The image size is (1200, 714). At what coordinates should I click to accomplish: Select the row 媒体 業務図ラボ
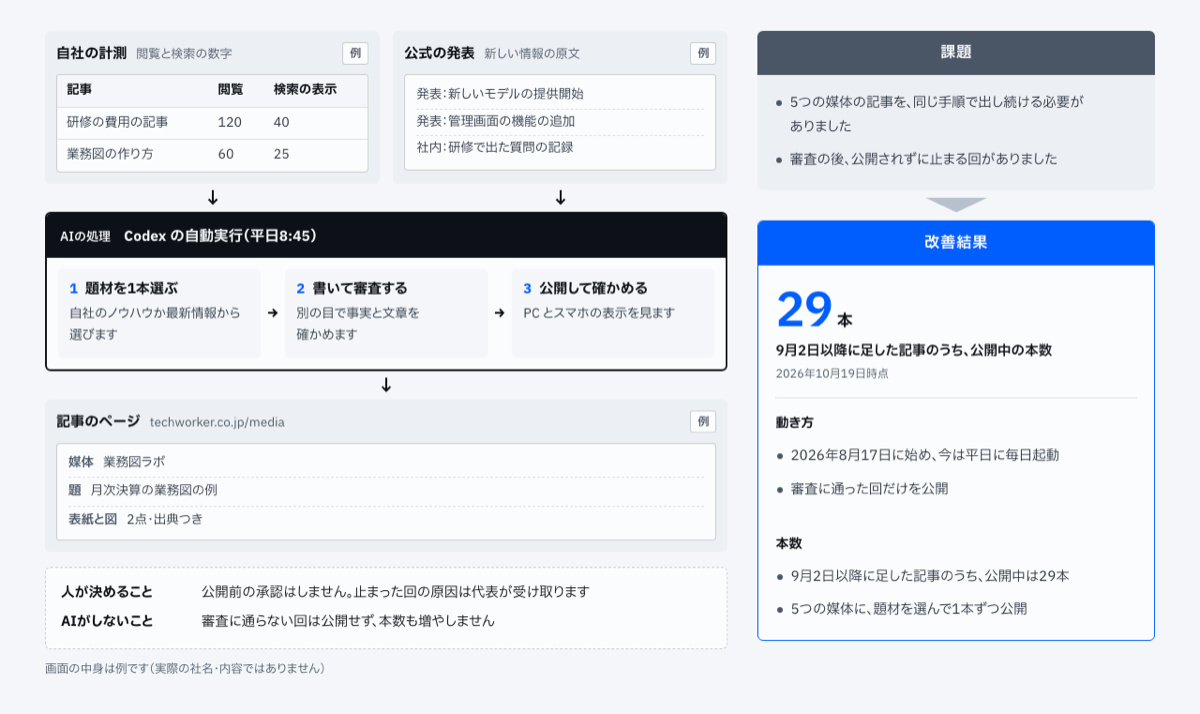click(386, 462)
